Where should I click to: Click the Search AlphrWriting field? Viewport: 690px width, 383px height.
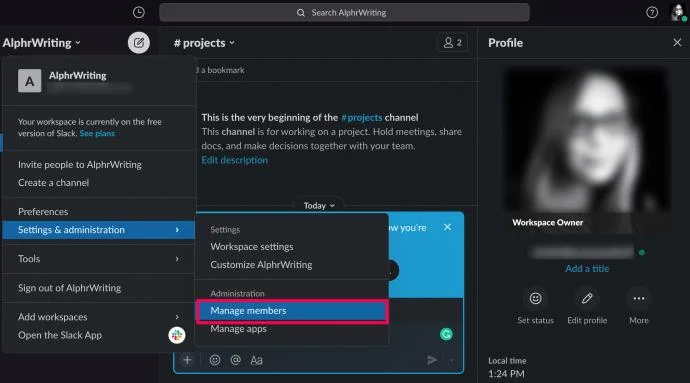point(344,13)
